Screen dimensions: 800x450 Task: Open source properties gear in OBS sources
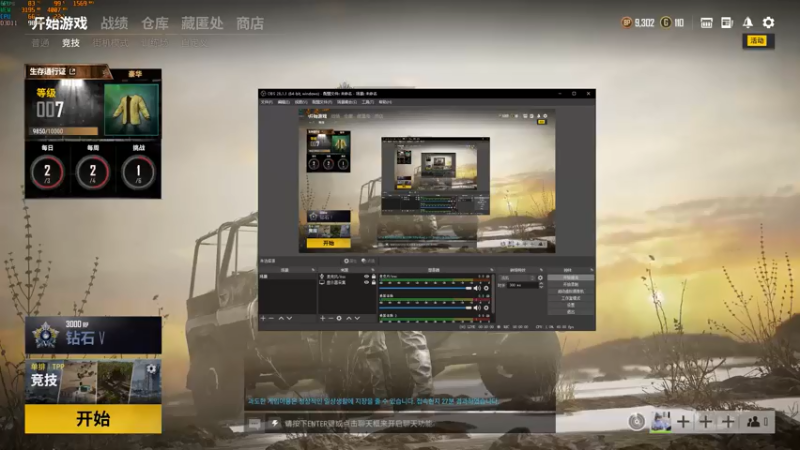(339, 318)
